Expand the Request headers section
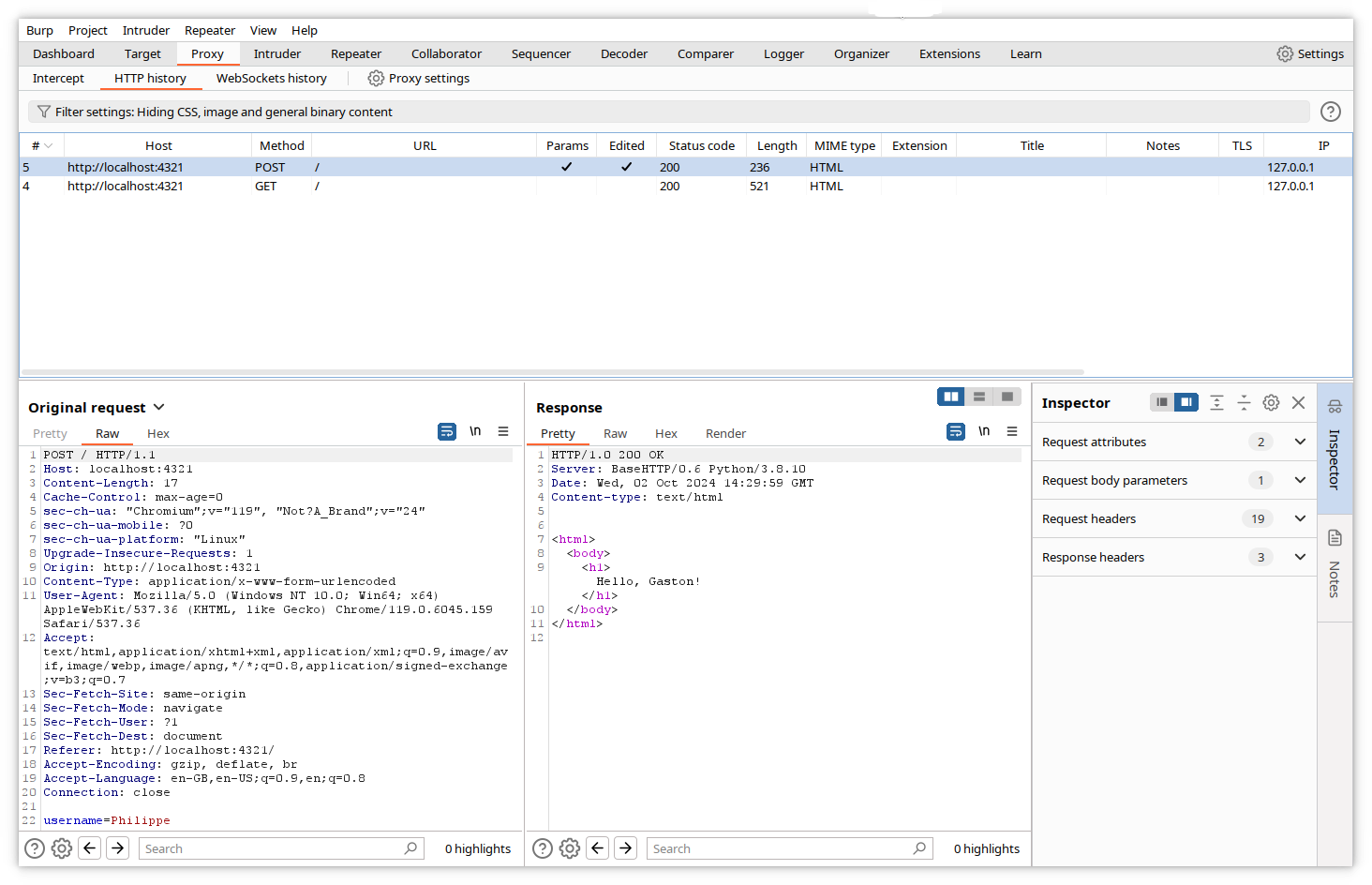Viewport: 1372px width, 885px height. 1300,518
